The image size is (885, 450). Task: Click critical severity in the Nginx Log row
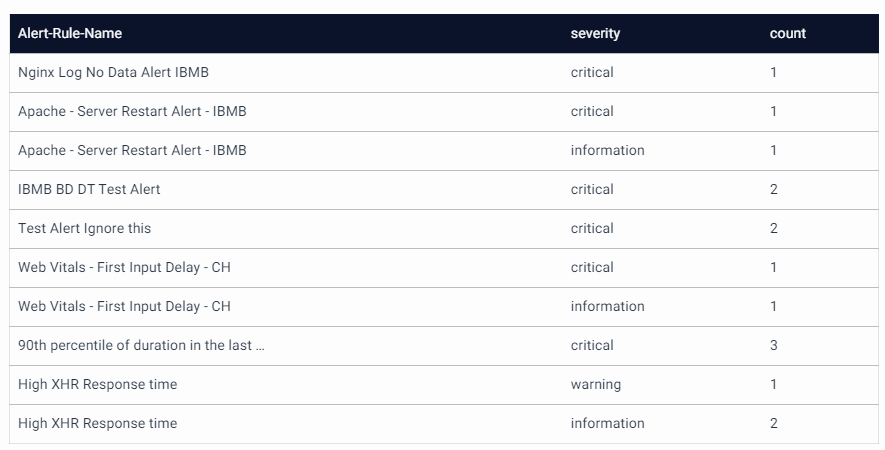click(x=592, y=72)
